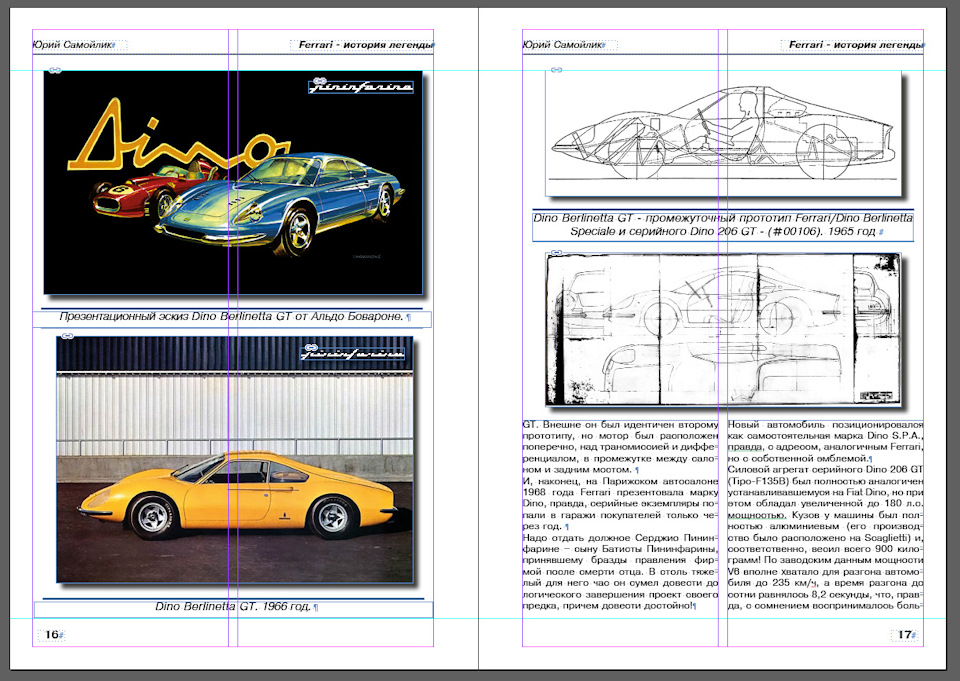Select the Pininfarina logo on the black sketch
Image resolution: width=960 pixels, height=681 pixels.
361,88
